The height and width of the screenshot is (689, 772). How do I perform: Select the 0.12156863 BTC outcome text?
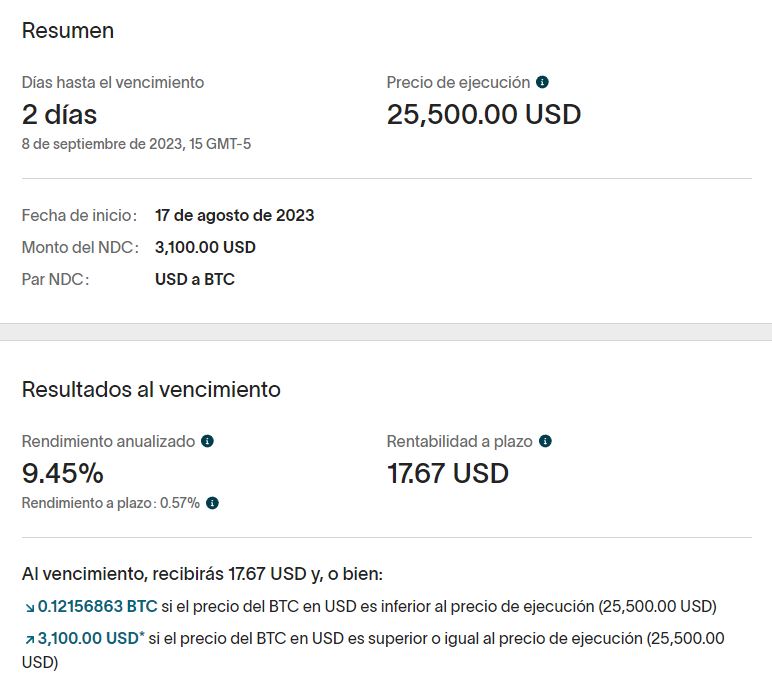(97, 606)
